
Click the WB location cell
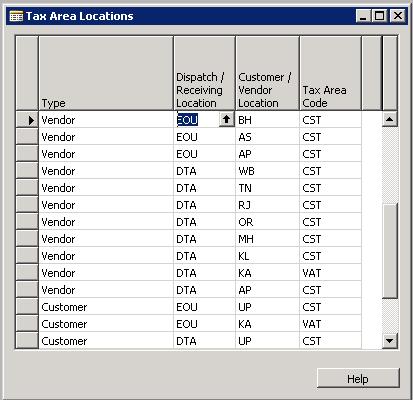[267, 171]
